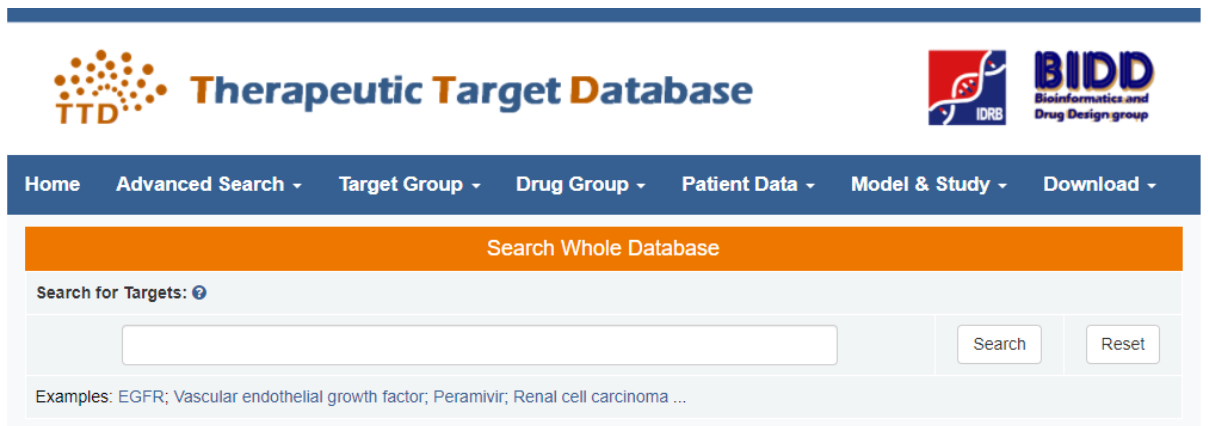Expand the Advanced Search dropdown
Screen dimensions: 1208x426
coord(208,184)
